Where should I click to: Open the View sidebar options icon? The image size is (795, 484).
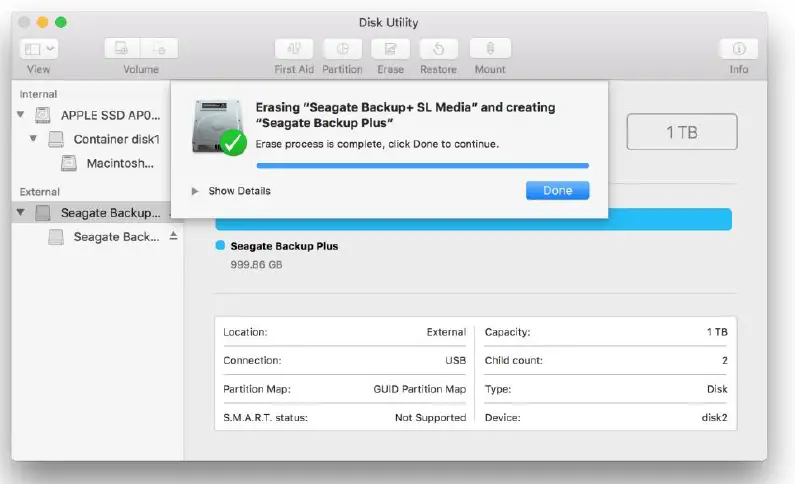point(39,49)
